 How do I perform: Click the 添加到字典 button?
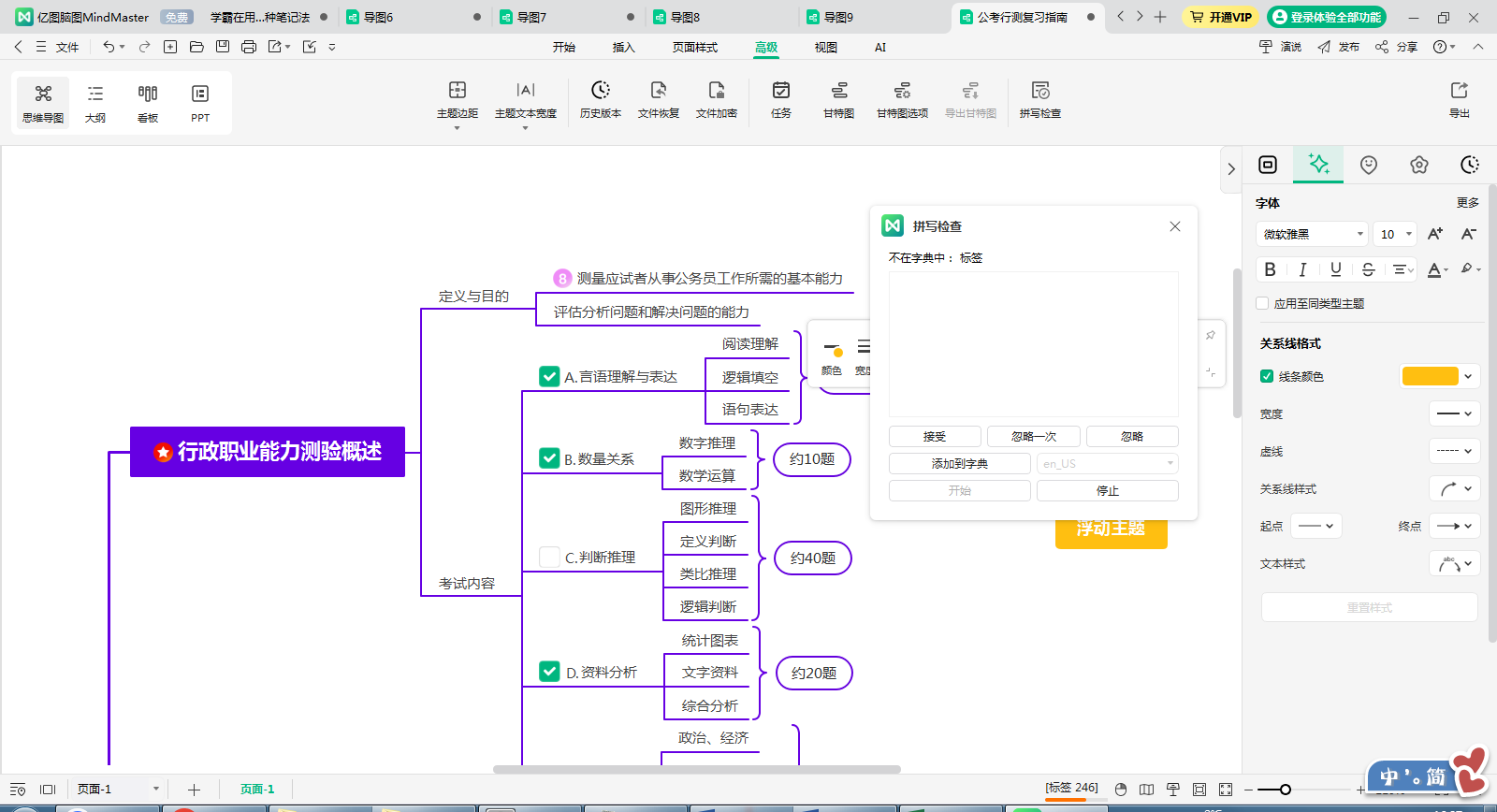[960, 463]
